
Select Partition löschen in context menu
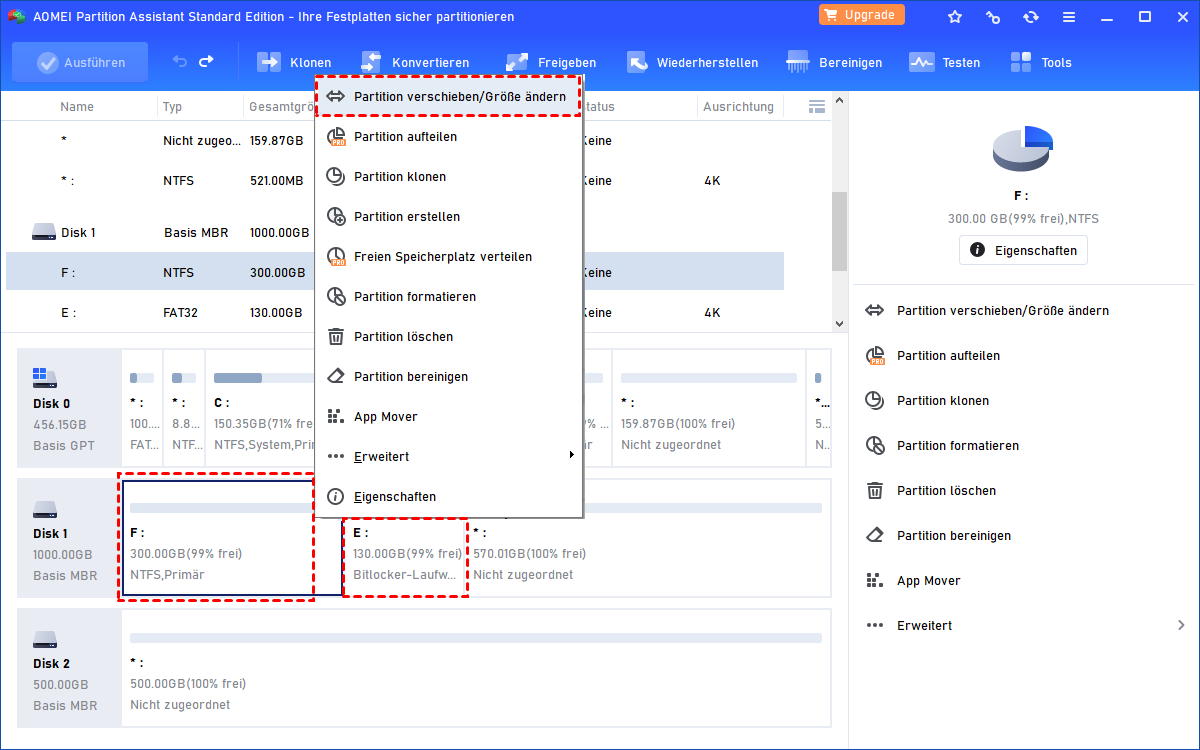[448, 337]
